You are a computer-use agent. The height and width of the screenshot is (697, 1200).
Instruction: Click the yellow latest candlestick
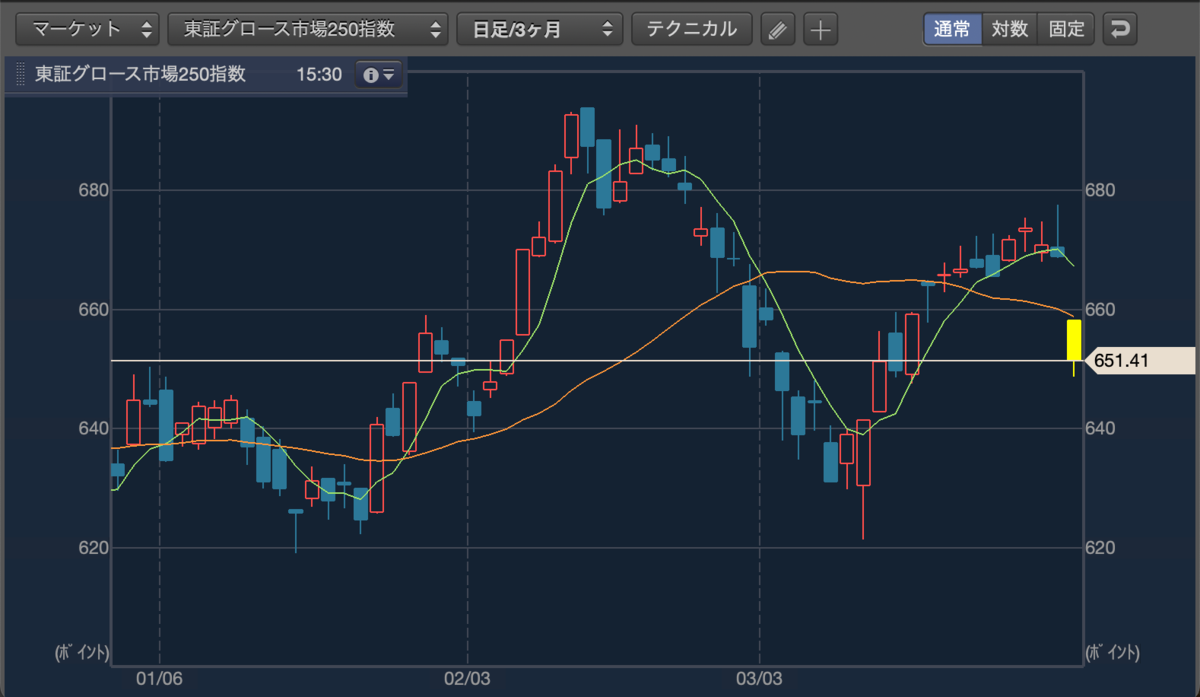coord(1074,340)
